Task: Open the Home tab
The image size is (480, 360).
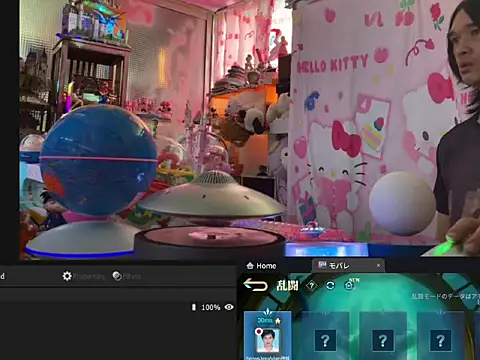Action: click(261, 266)
